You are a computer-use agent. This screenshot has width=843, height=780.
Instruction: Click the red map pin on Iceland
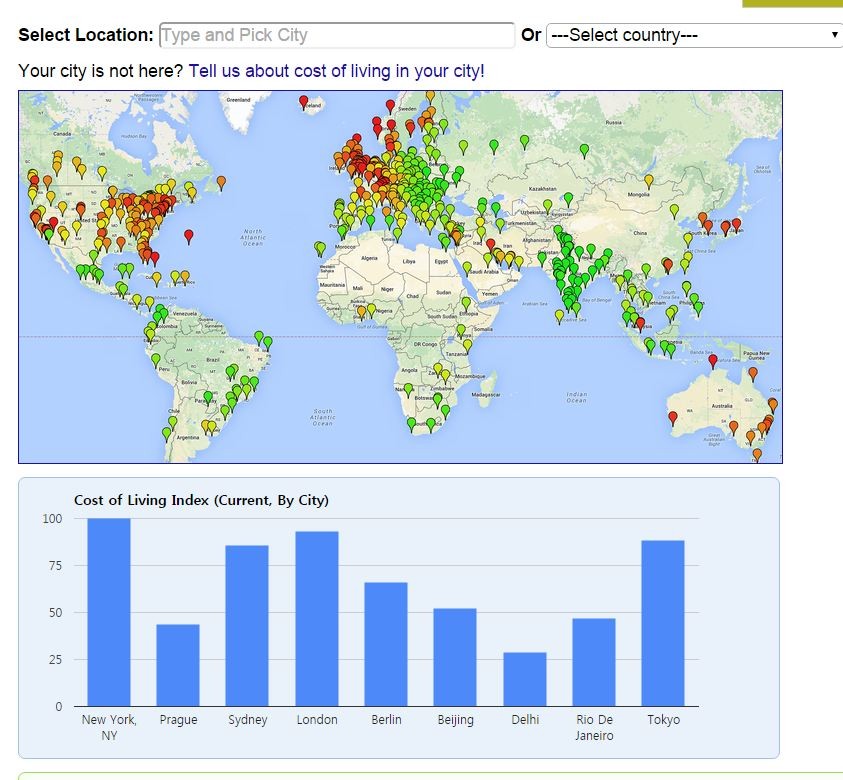(304, 101)
